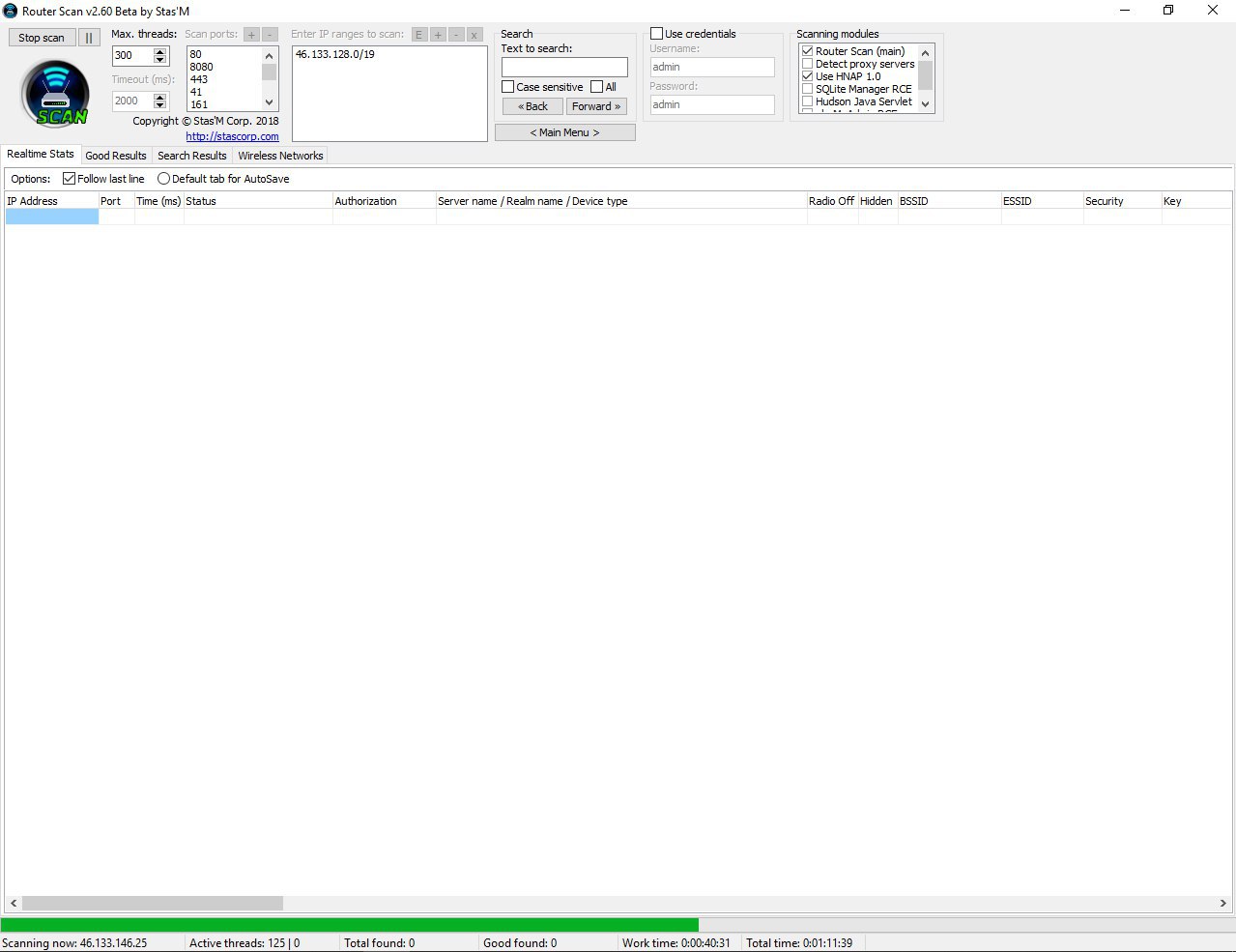The image size is (1236, 952).
Task: Select Default tab for AutoSave
Action: [163, 179]
